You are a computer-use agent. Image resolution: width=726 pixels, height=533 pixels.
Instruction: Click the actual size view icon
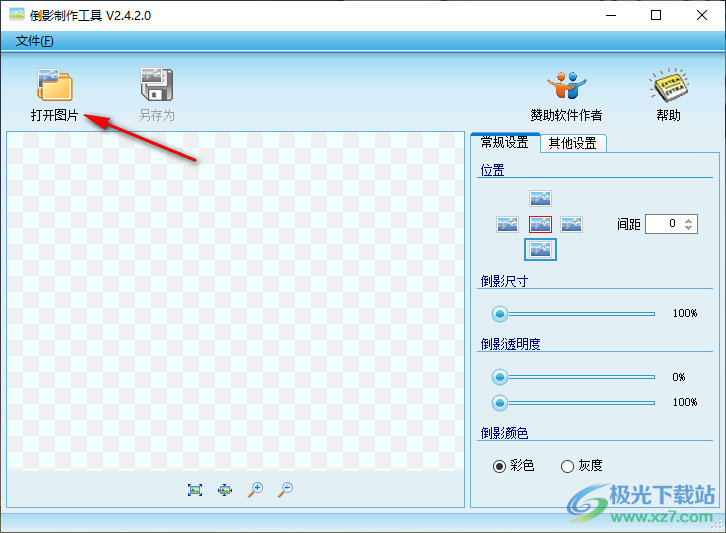(x=225, y=490)
